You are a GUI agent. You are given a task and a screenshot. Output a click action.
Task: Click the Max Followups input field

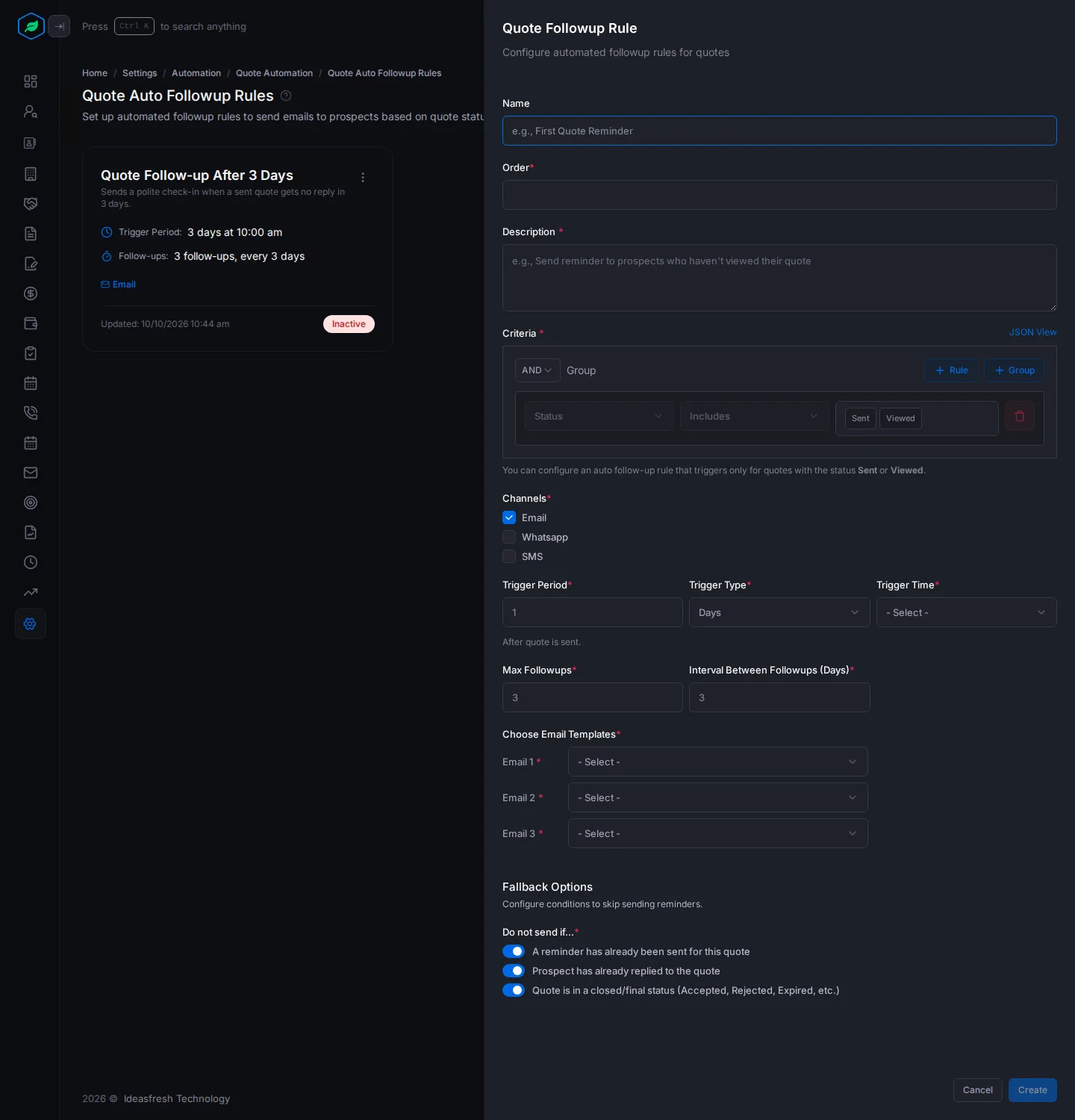[593, 697]
